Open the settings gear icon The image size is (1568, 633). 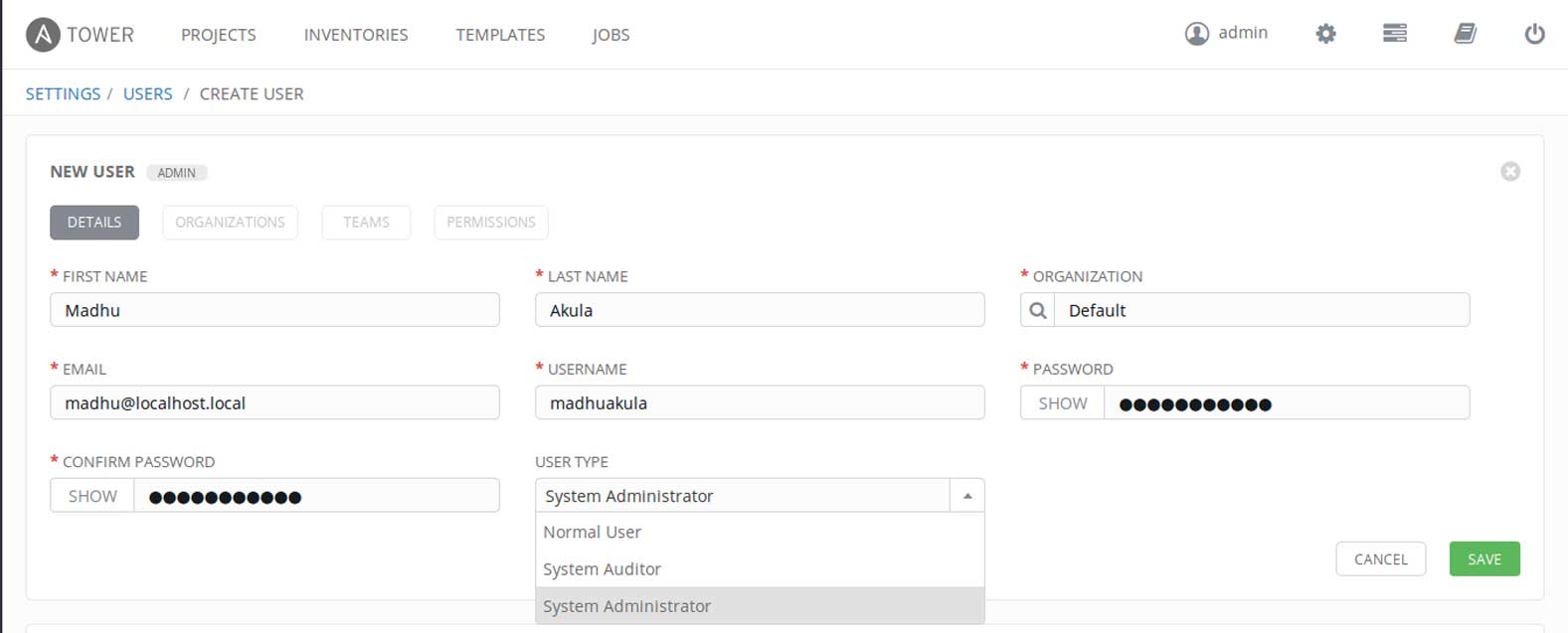click(x=1325, y=34)
